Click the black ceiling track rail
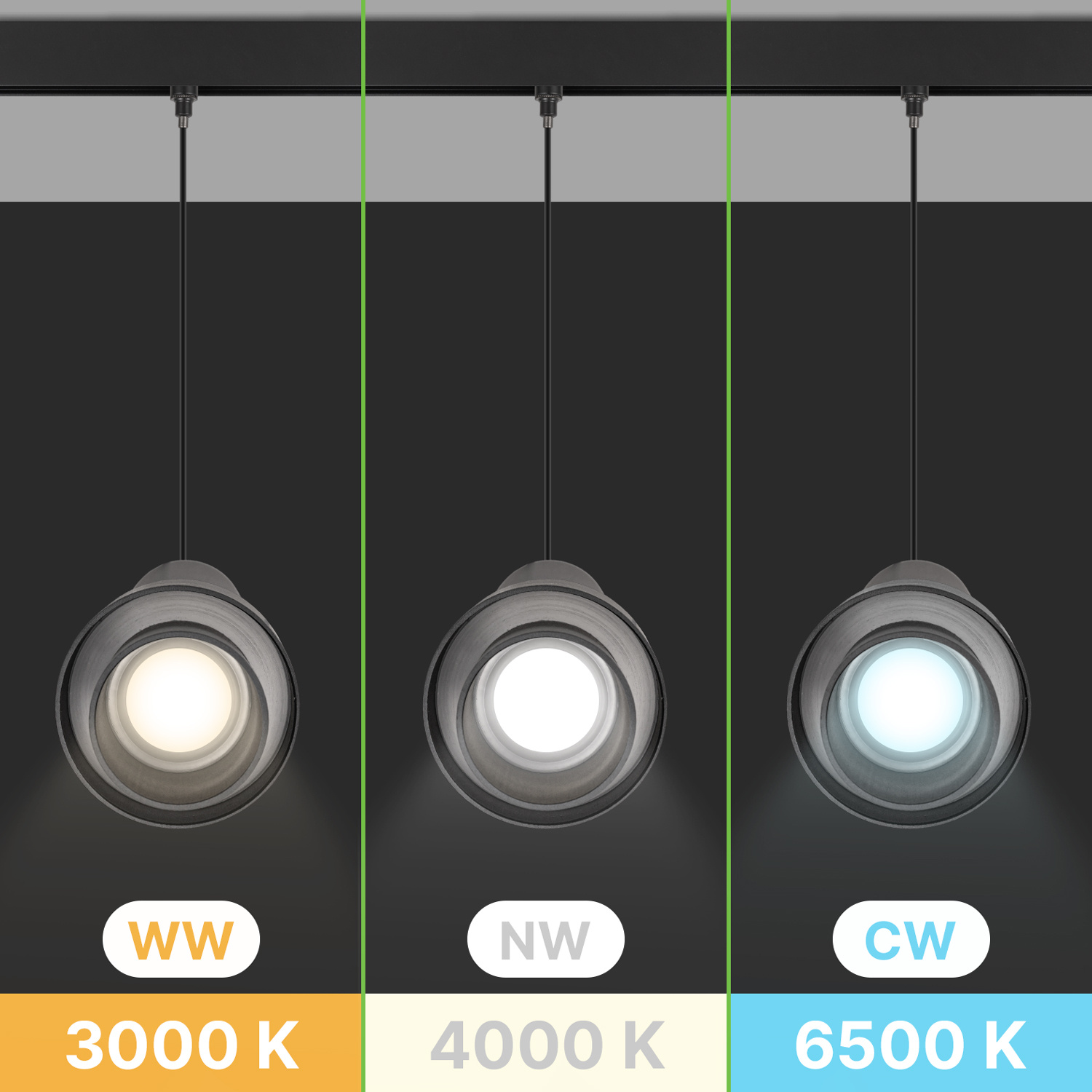Image resolution: width=1092 pixels, height=1092 pixels. coord(546,90)
